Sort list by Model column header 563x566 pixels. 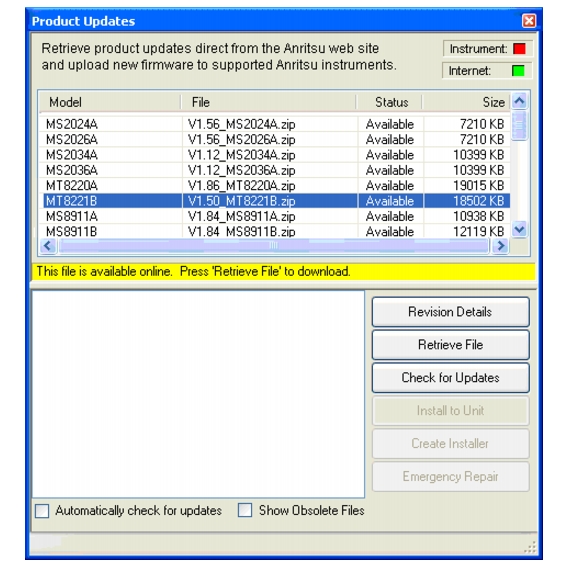110,102
